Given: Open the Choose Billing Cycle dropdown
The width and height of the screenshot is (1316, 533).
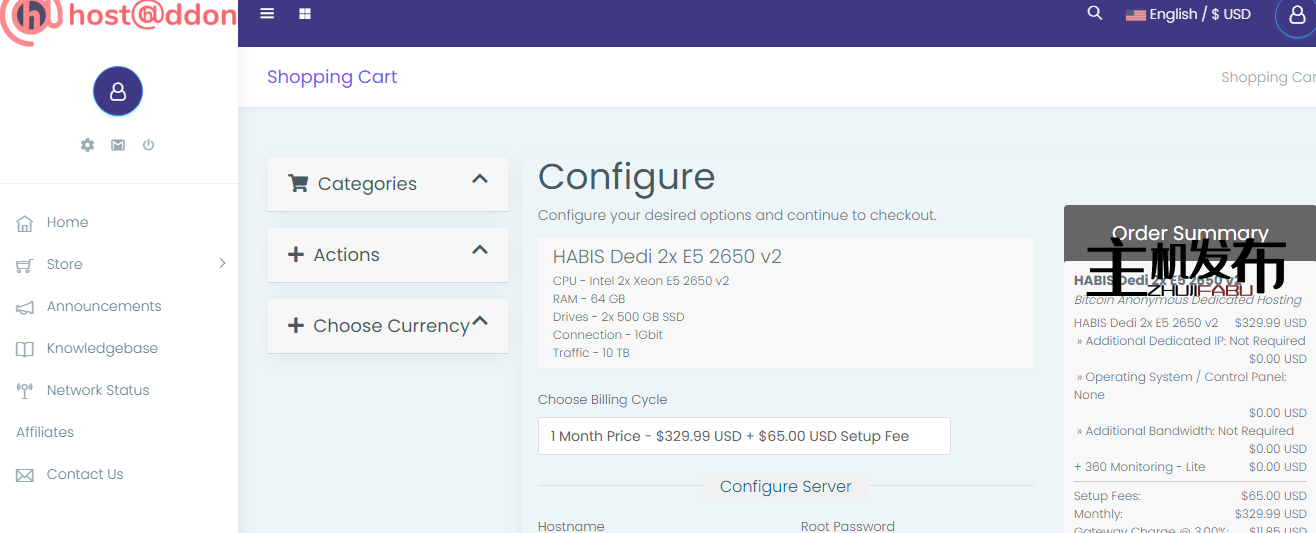Looking at the screenshot, I should 743,436.
